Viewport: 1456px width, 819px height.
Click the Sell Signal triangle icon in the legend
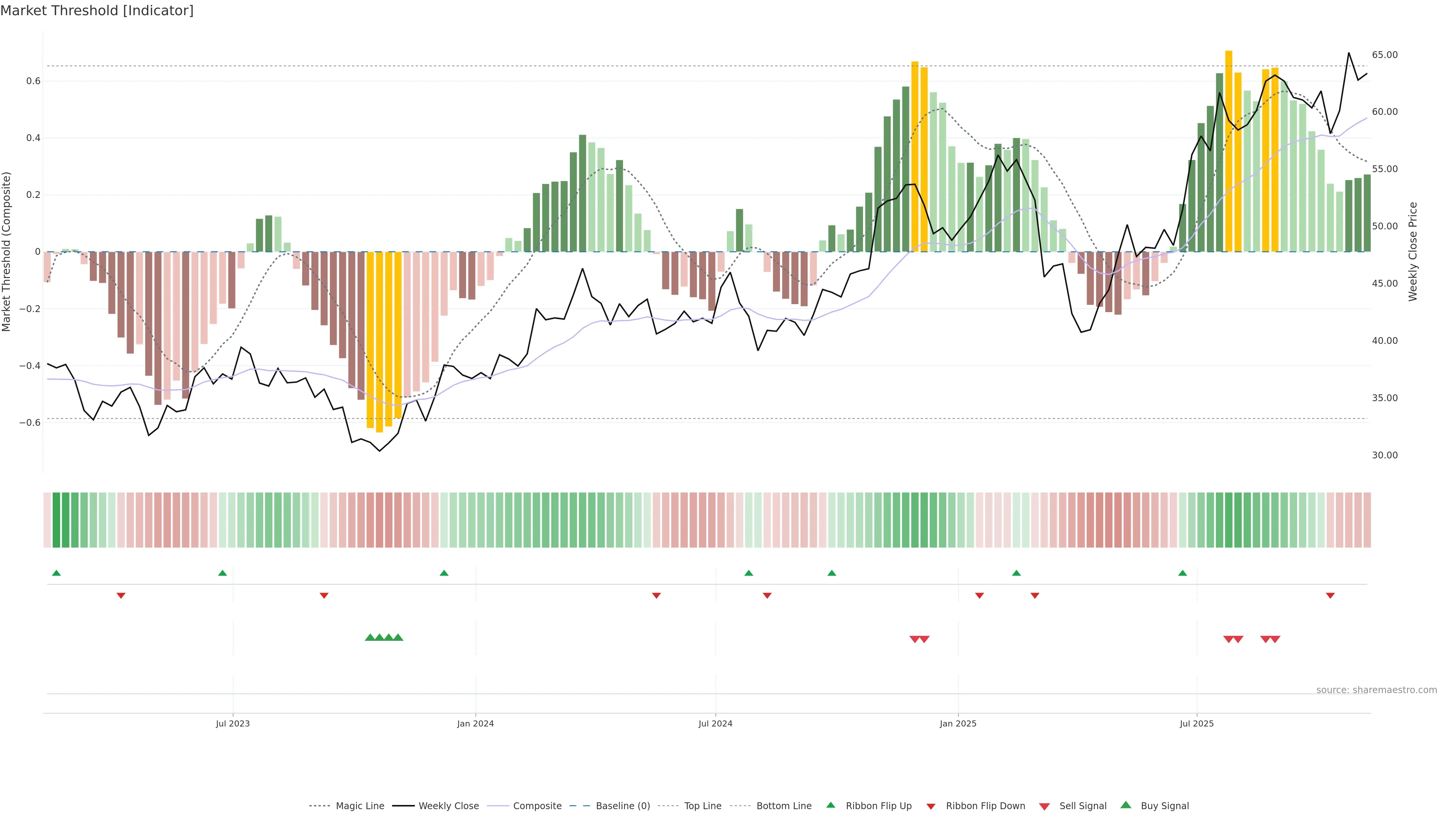(x=1044, y=806)
